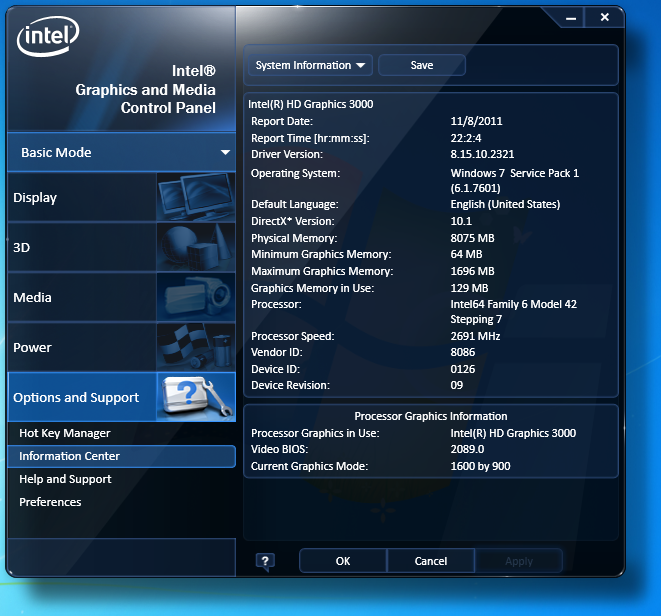Close the control panel window
This screenshot has height=616, width=661.
pyautogui.click(x=605, y=17)
